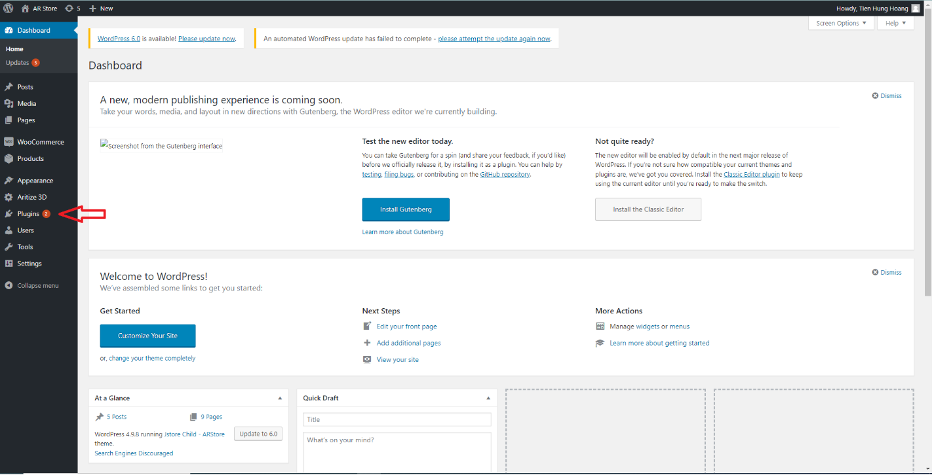Click the broken Gutenberg interface screenshot image

tap(161, 146)
